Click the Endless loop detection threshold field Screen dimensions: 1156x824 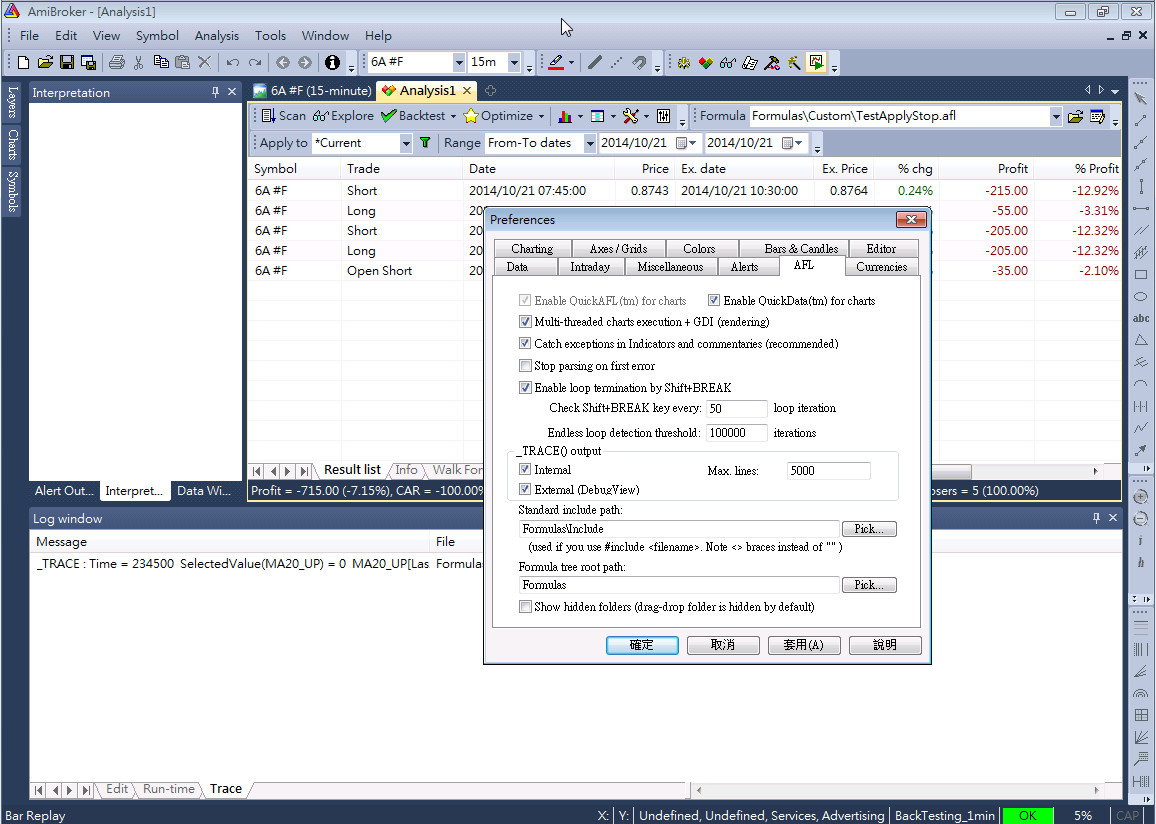pos(737,433)
